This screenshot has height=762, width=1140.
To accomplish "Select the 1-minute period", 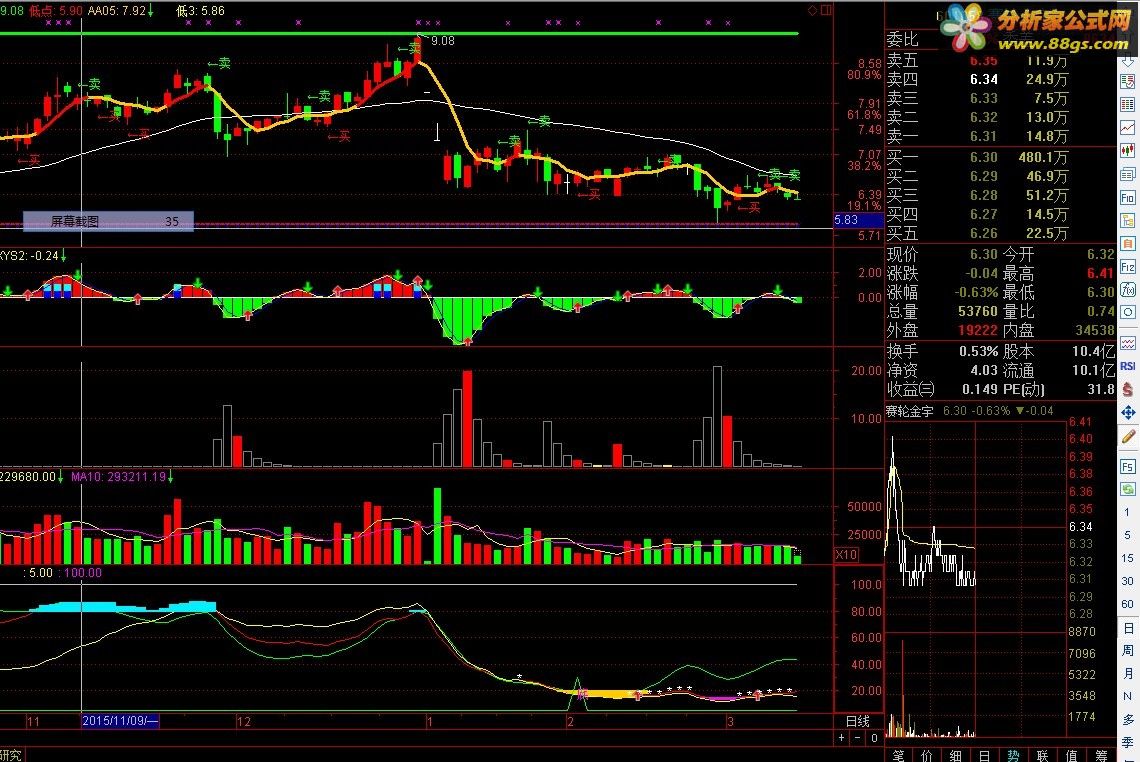I will [1128, 513].
